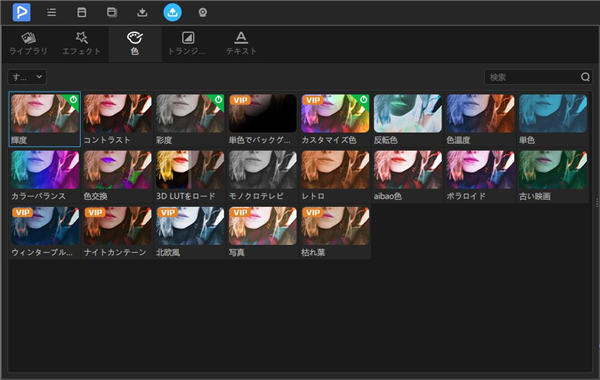Image resolution: width=600 pixels, height=380 pixels.
Task: Open the hamburger list menu icon
Action: pos(51,12)
